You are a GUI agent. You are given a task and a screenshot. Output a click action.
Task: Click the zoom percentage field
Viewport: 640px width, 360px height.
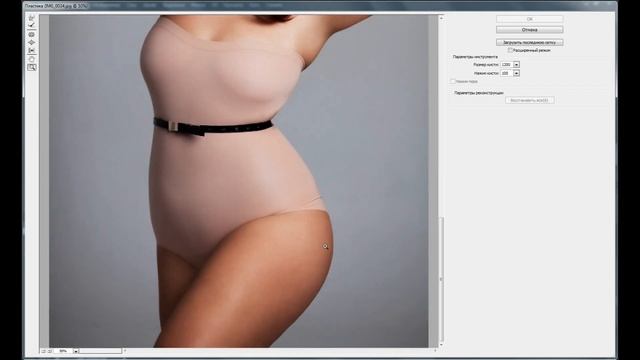click(63, 351)
